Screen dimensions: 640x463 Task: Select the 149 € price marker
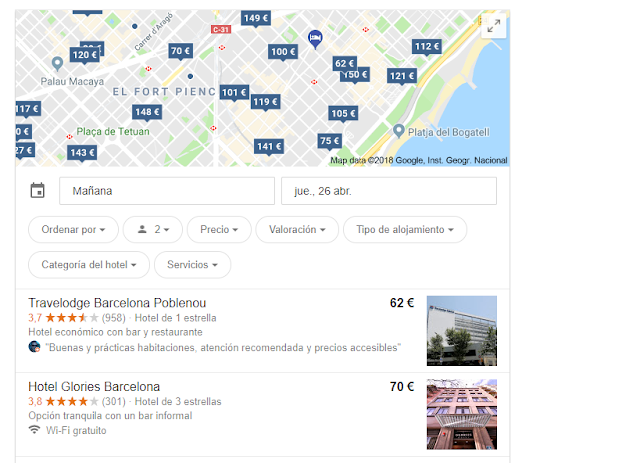(x=256, y=19)
